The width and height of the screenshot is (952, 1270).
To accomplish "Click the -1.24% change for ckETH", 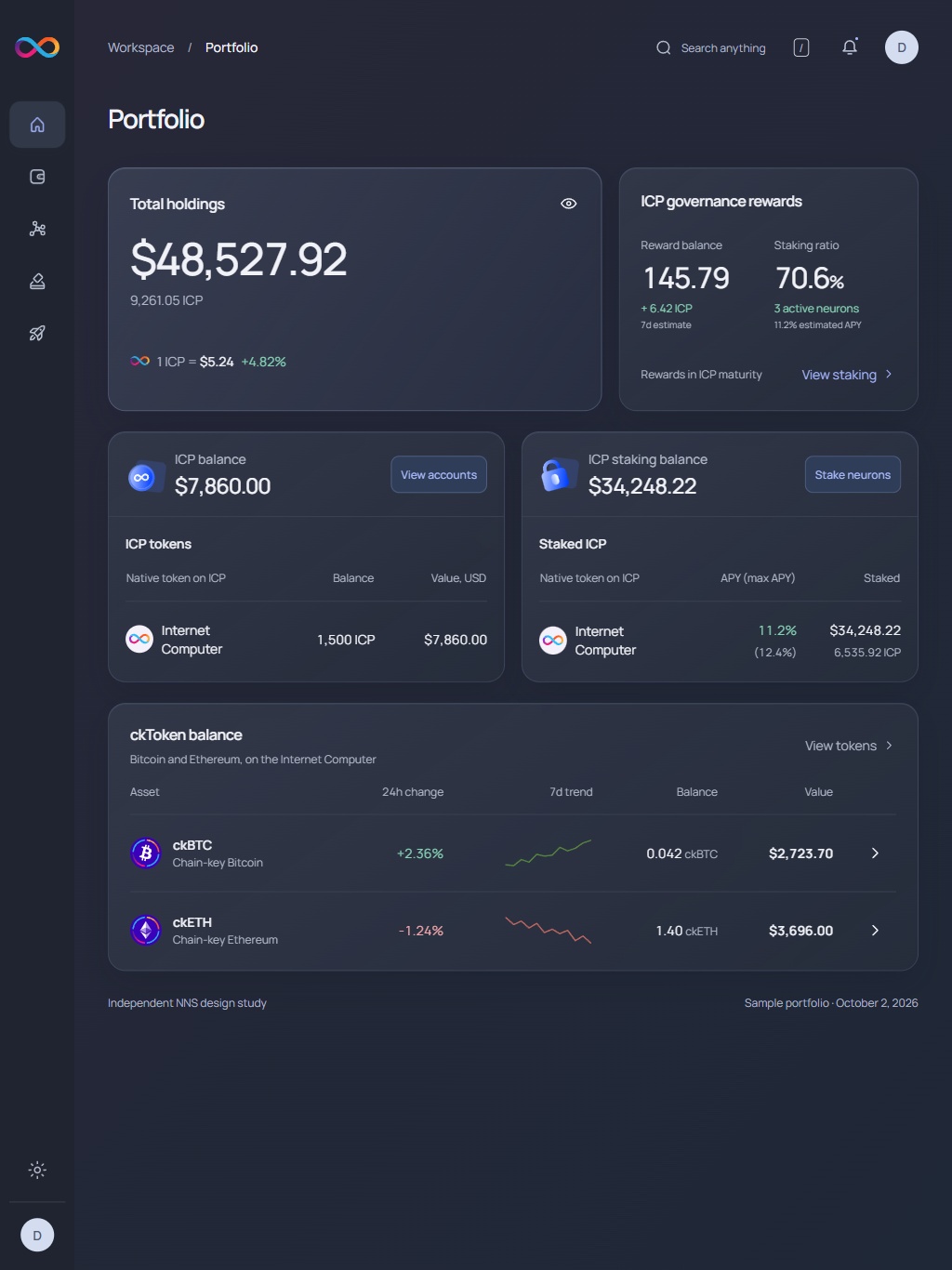I will [421, 931].
